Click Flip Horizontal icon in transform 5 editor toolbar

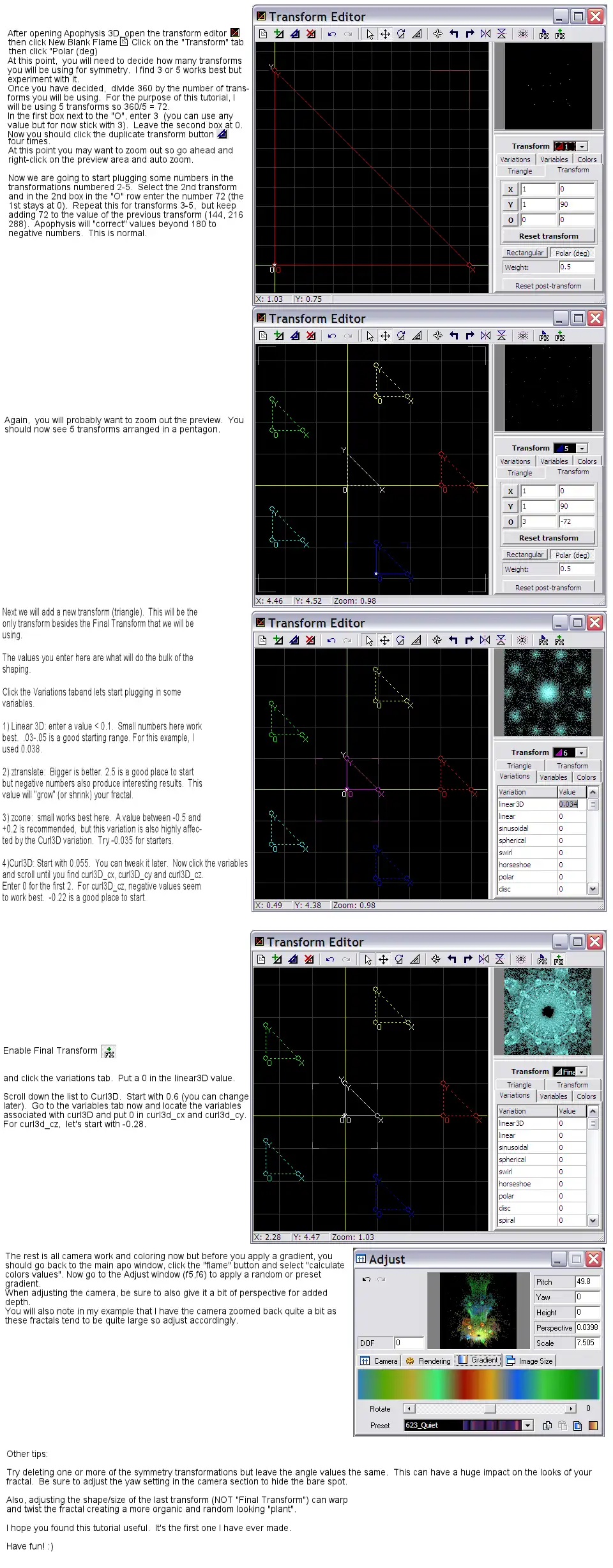486,336
